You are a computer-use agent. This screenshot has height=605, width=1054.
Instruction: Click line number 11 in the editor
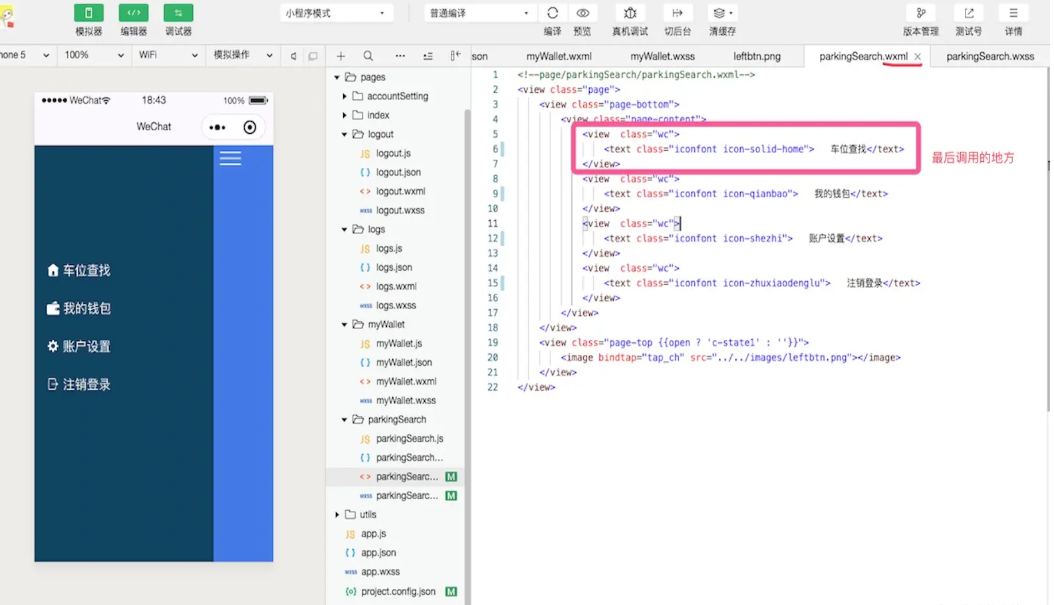[493, 223]
